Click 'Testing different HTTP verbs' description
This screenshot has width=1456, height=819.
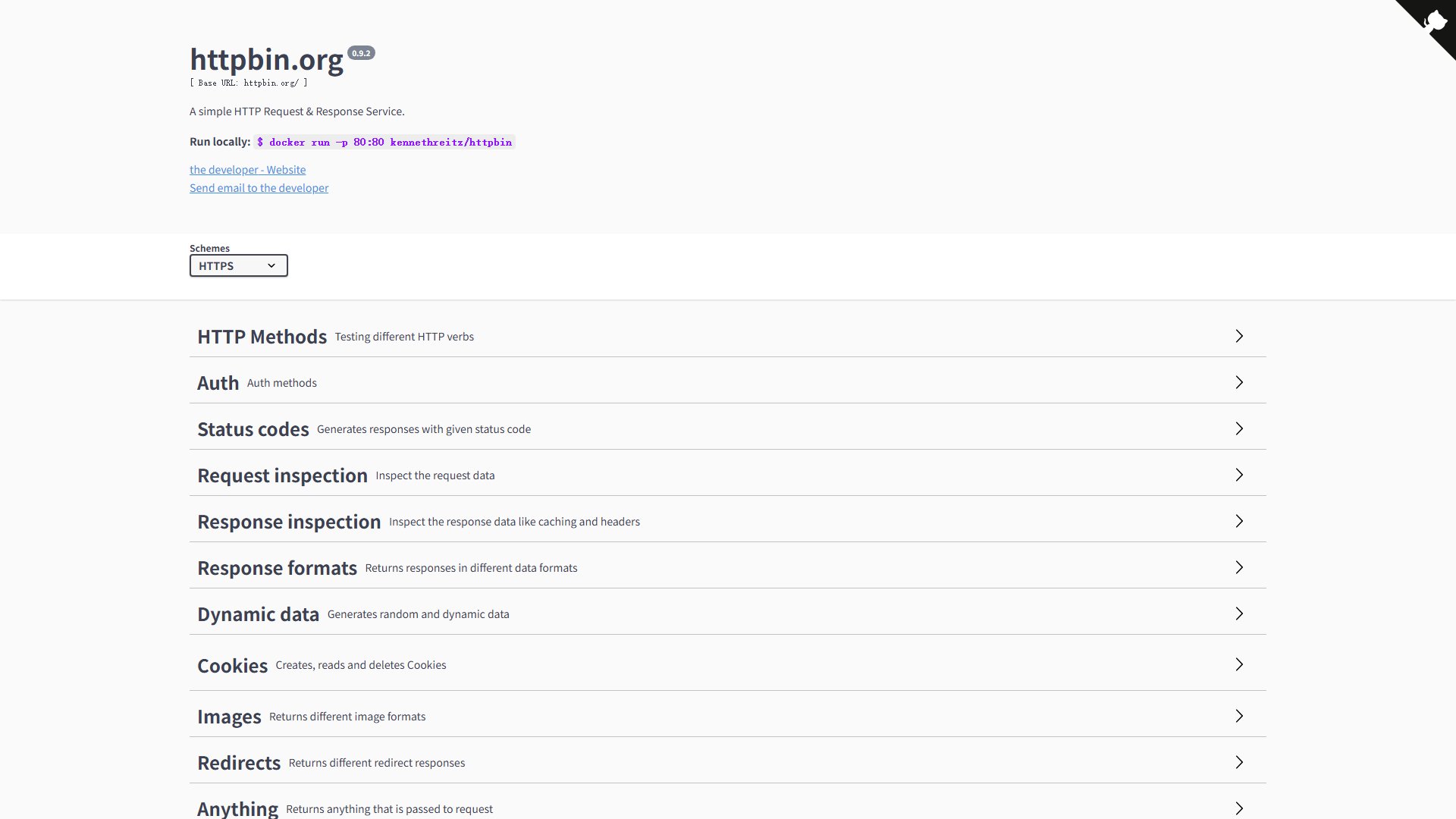click(x=404, y=337)
